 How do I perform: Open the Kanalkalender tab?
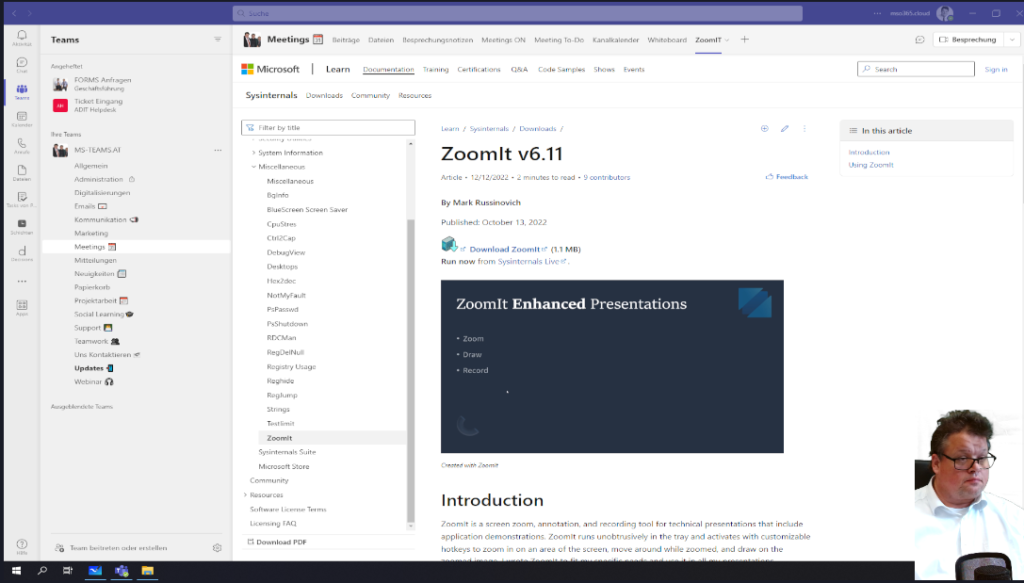(x=615, y=40)
